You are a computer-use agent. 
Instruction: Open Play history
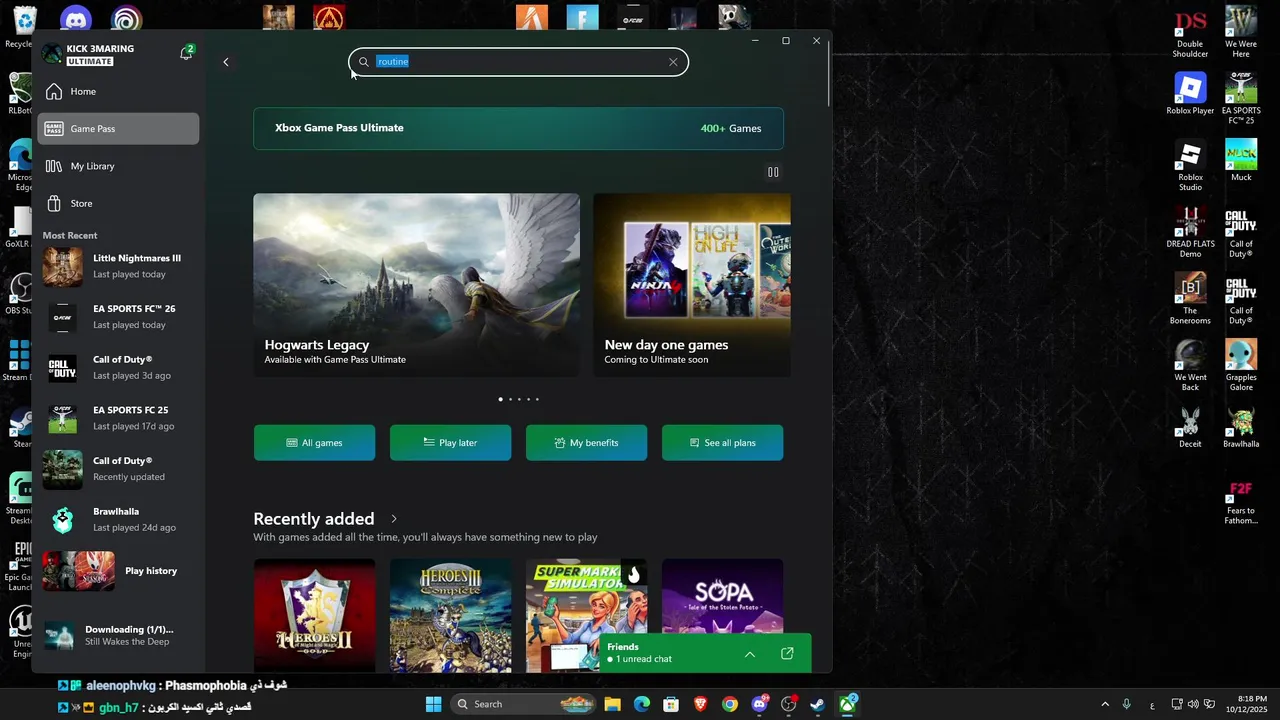point(118,571)
